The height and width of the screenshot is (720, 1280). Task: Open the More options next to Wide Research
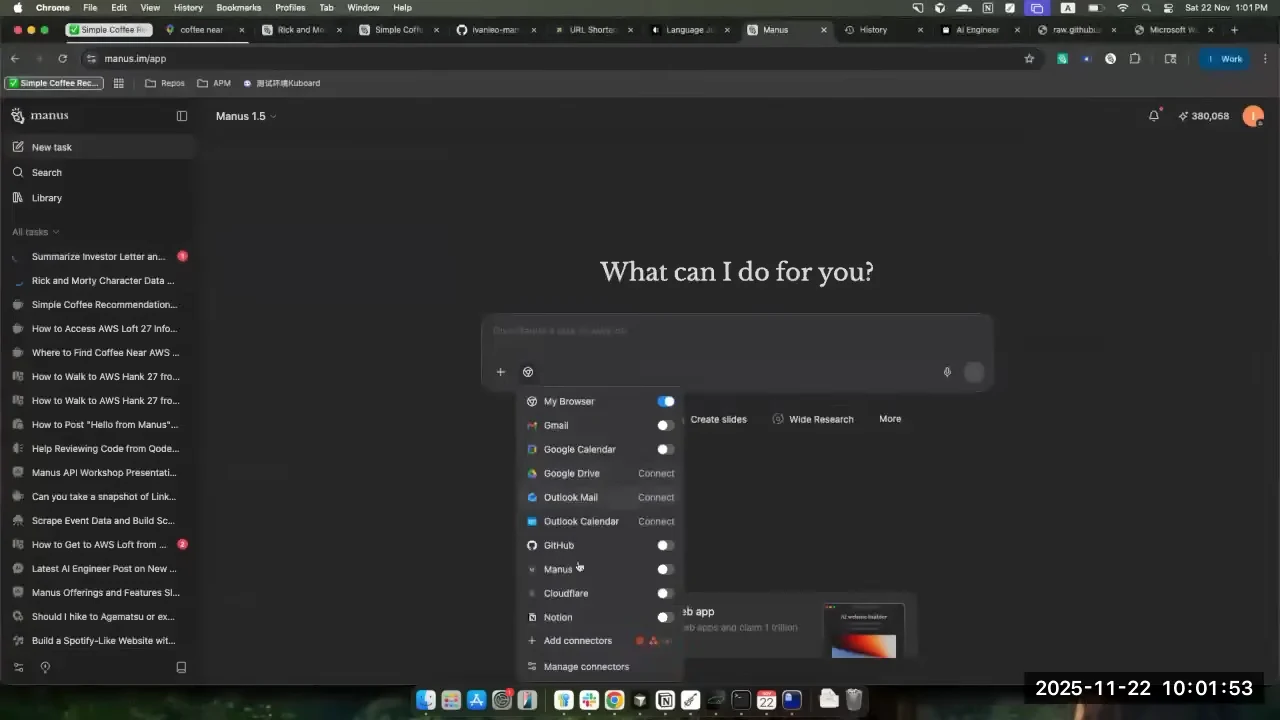890,419
